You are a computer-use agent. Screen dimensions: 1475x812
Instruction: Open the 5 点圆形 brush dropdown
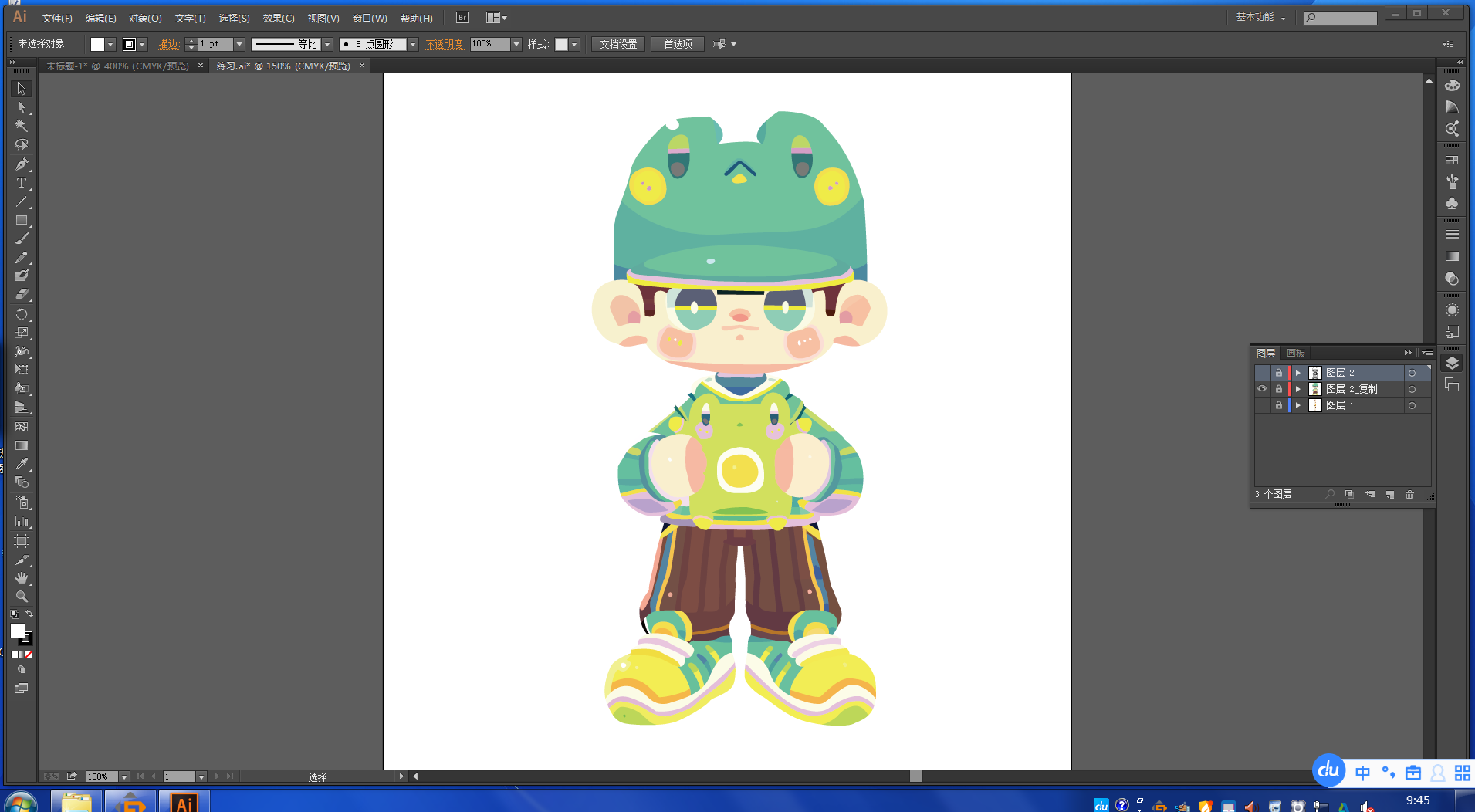pos(413,45)
